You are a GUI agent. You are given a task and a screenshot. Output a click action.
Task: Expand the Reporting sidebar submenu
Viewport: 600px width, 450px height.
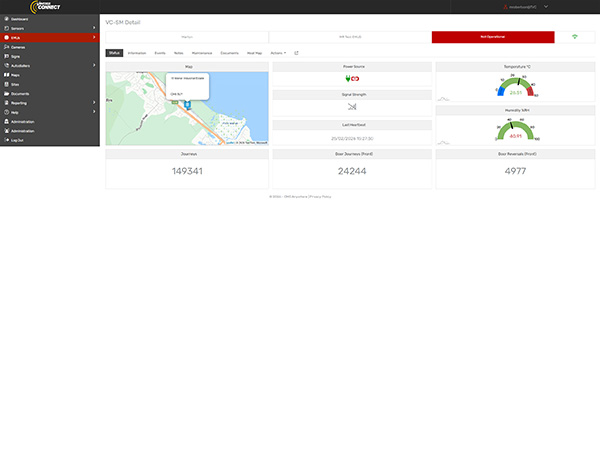(x=94, y=102)
